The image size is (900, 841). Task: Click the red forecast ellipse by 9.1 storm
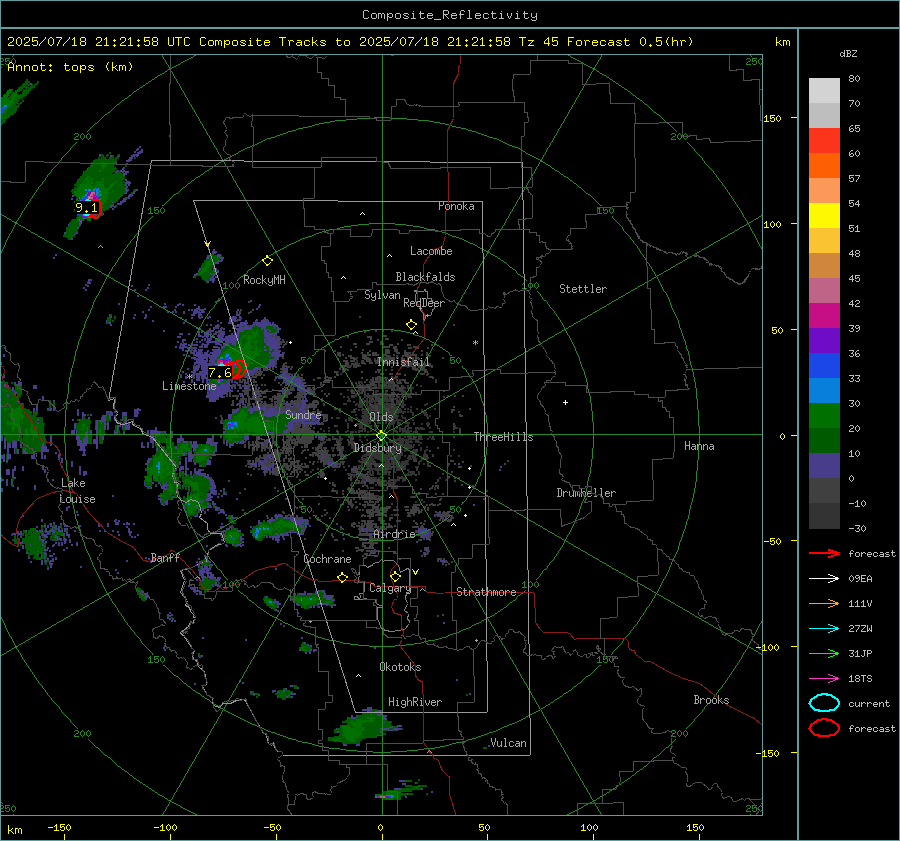point(95,208)
